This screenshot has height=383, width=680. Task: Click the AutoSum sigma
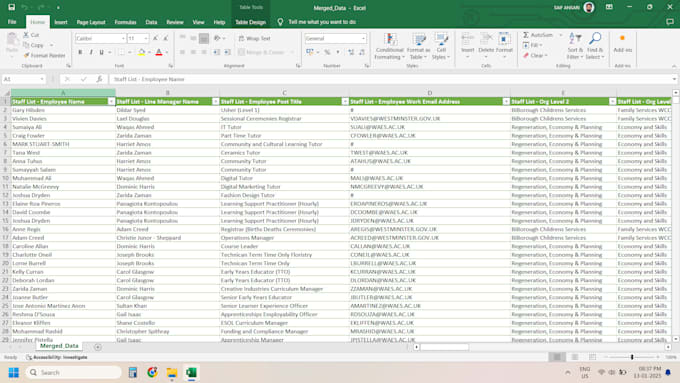point(526,35)
